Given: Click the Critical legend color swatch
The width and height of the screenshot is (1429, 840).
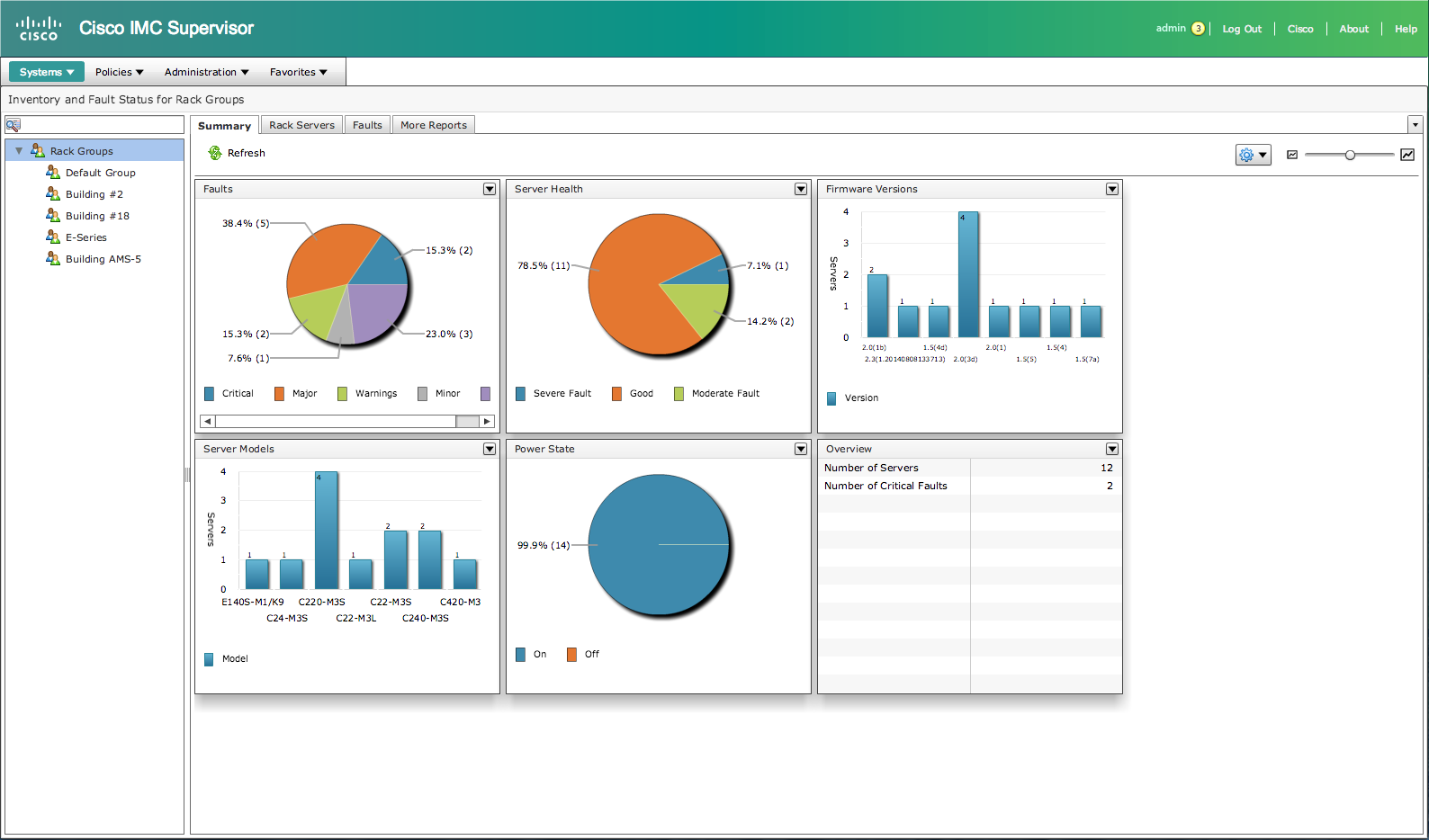Looking at the screenshot, I should click(x=210, y=393).
